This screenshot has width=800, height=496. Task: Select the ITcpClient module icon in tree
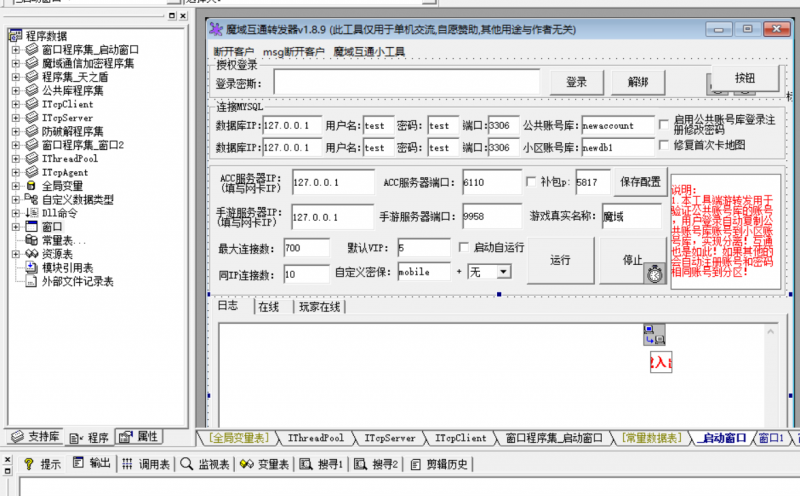click(x=32, y=104)
